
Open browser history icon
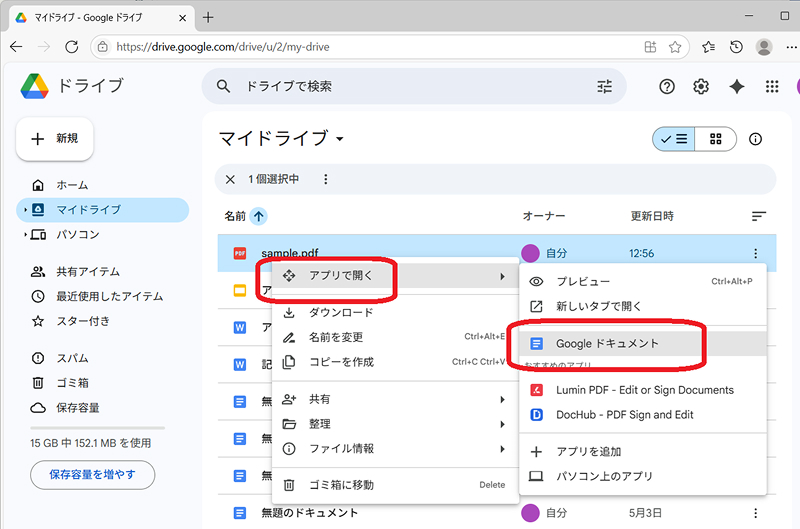click(x=736, y=47)
